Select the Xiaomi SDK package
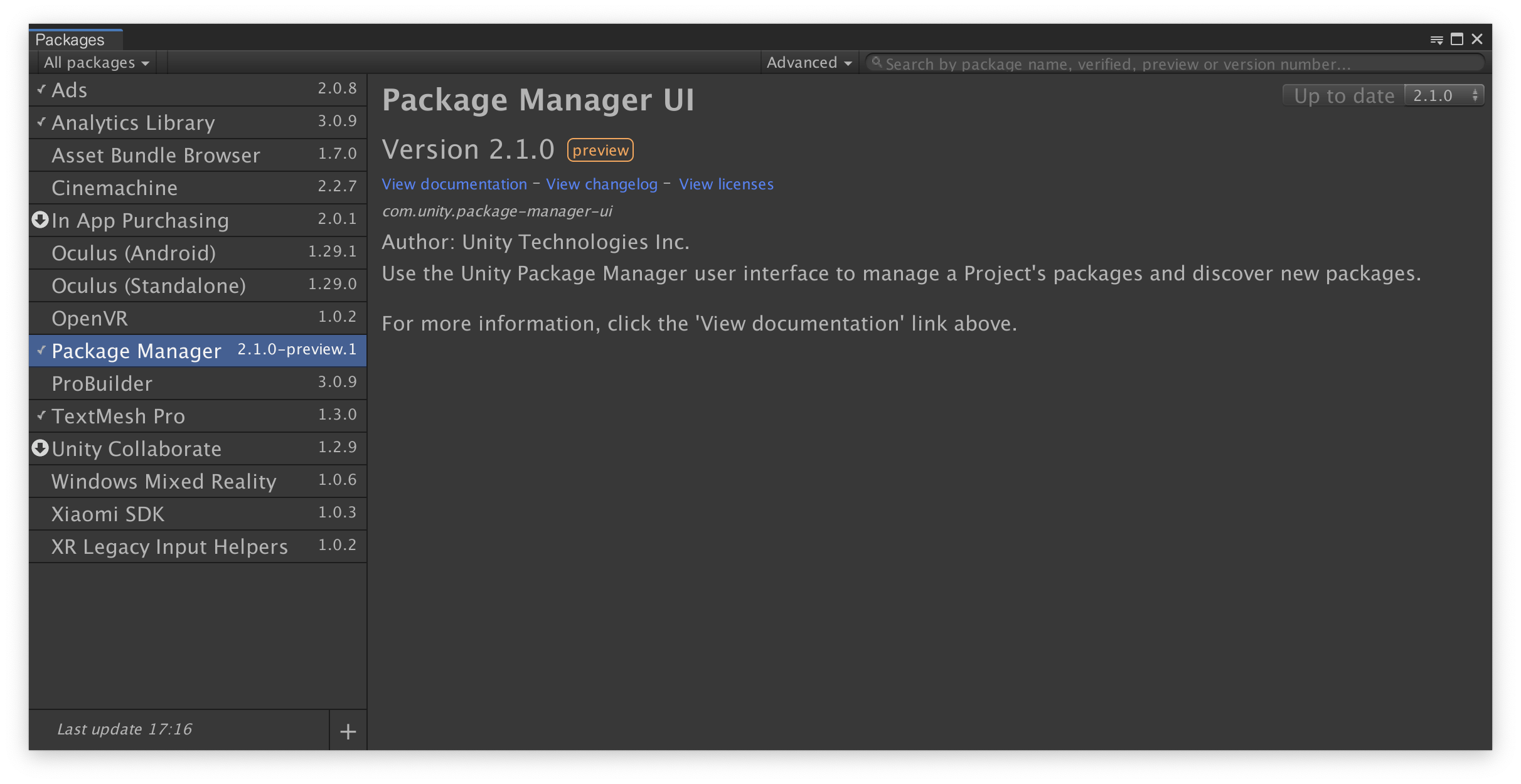Viewport: 1521px width, 784px height. (x=198, y=514)
